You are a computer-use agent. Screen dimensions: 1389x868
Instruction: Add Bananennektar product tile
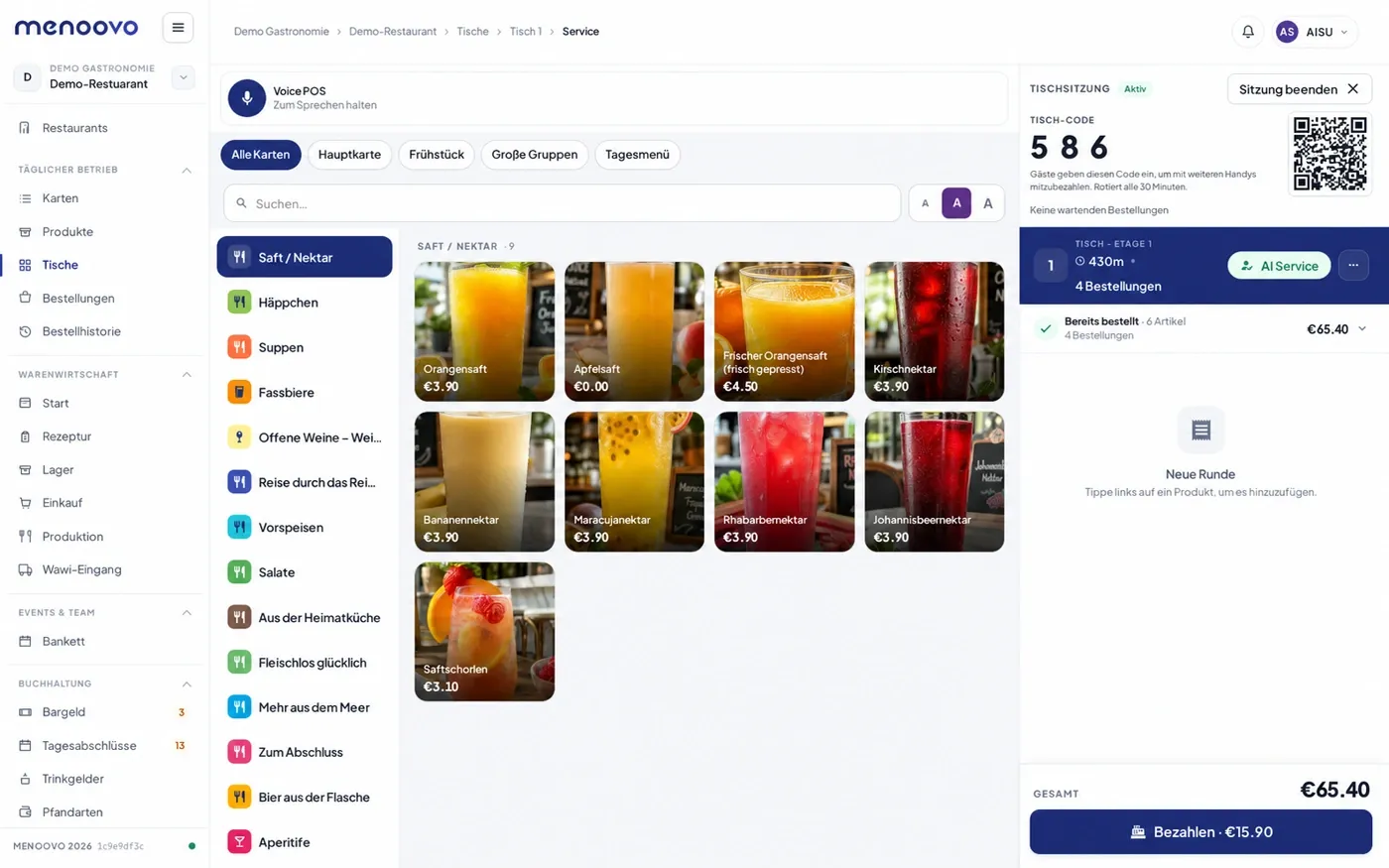pos(484,482)
